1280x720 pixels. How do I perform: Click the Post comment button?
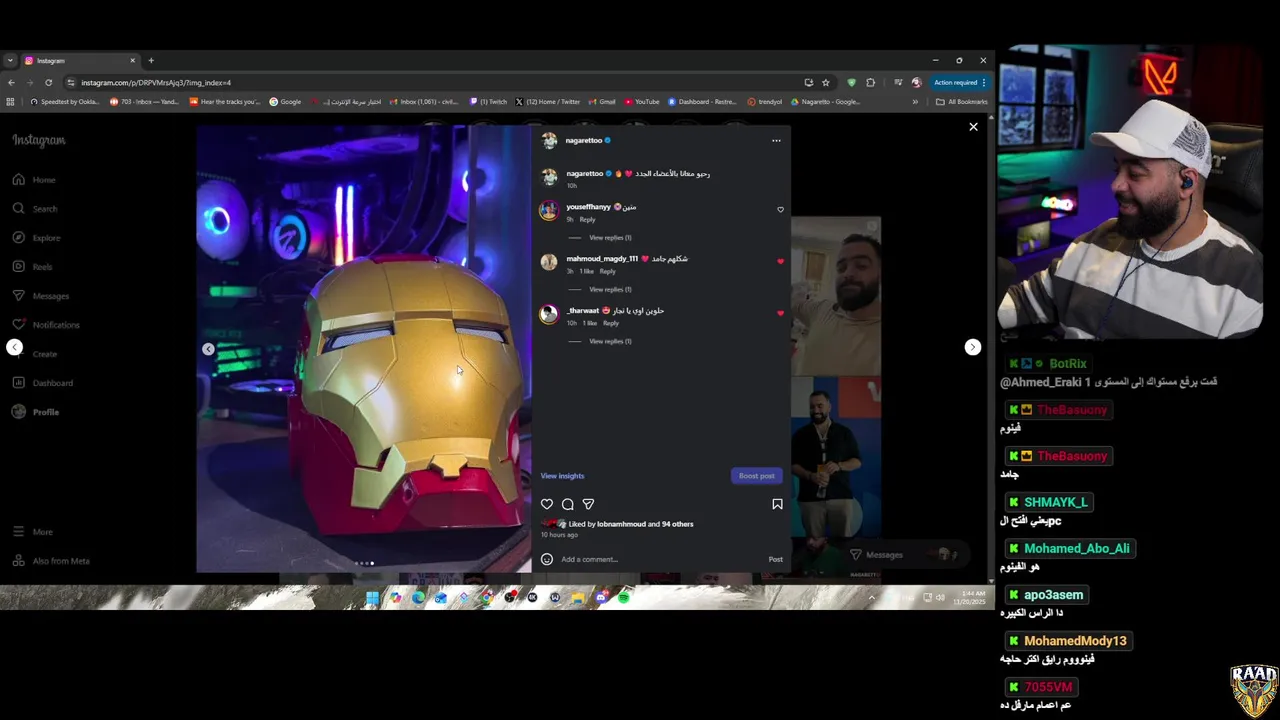pos(775,559)
